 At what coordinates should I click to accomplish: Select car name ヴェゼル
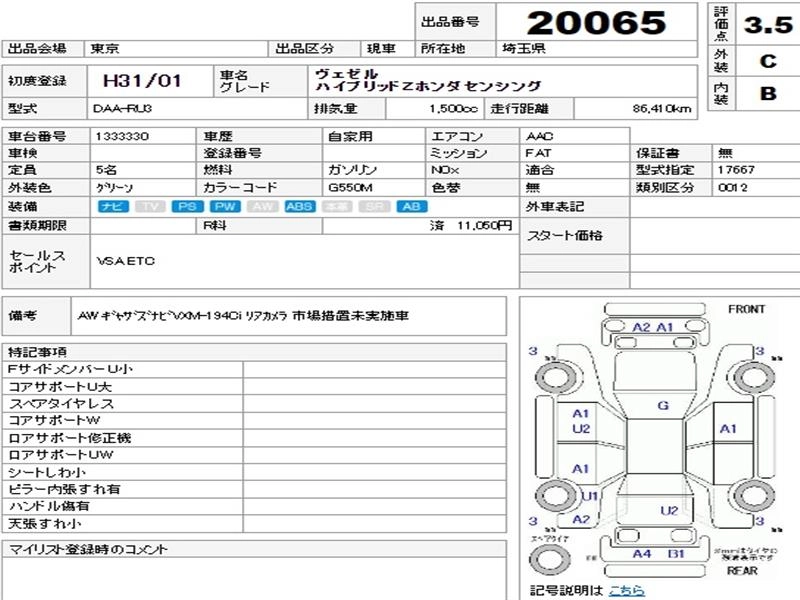(346, 74)
